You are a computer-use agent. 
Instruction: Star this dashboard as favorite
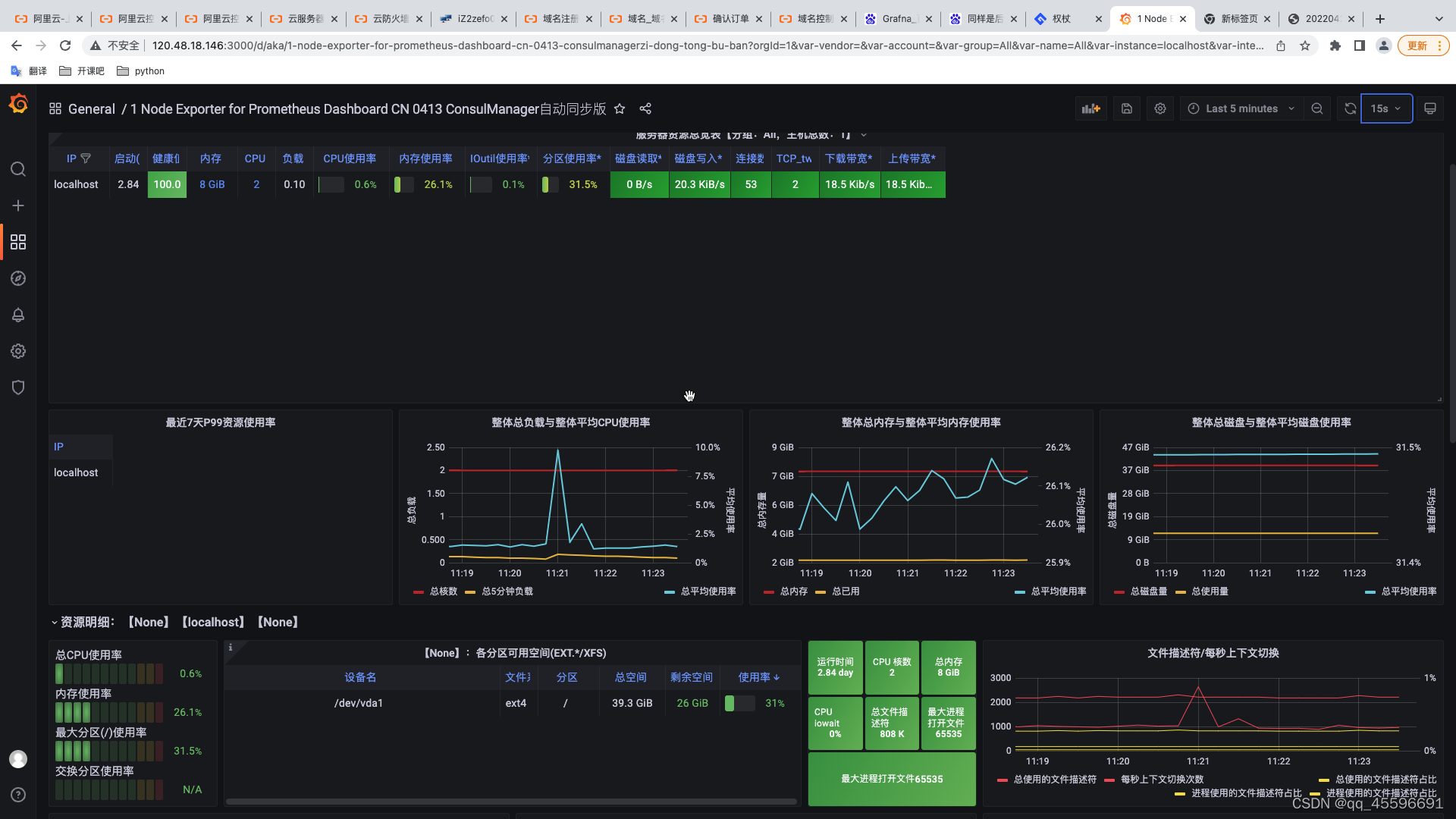click(620, 108)
